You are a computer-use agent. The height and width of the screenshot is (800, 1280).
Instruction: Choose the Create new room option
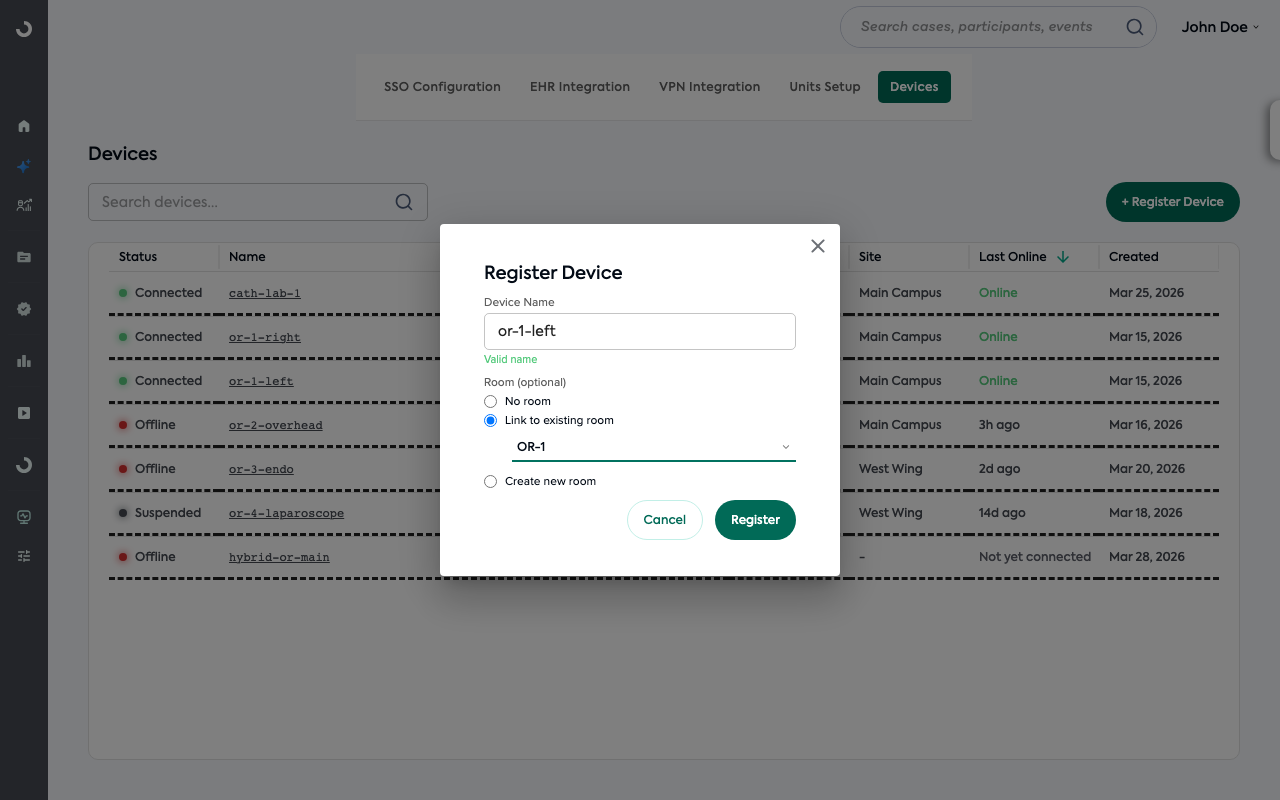pos(490,481)
